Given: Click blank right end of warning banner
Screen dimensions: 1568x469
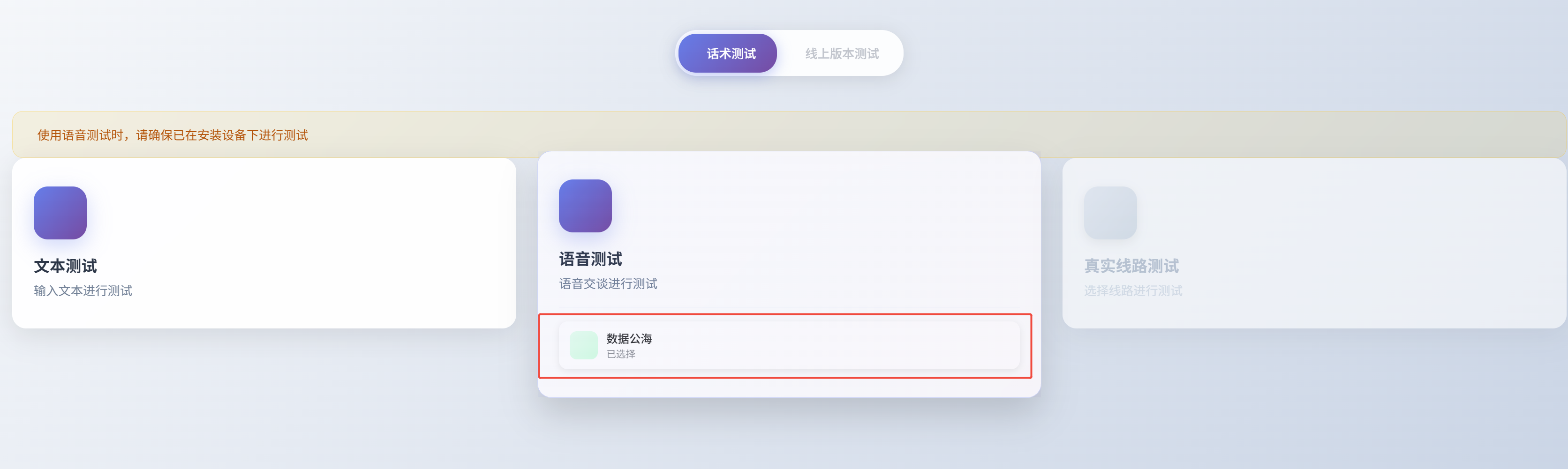Looking at the screenshot, I should (1400, 134).
